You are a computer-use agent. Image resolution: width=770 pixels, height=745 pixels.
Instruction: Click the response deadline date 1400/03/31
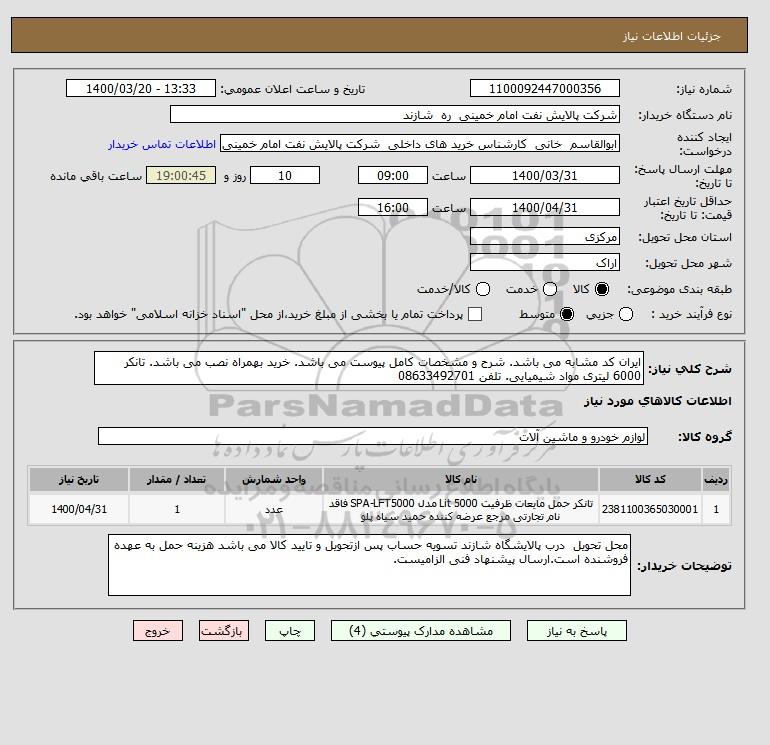pyautogui.click(x=545, y=175)
